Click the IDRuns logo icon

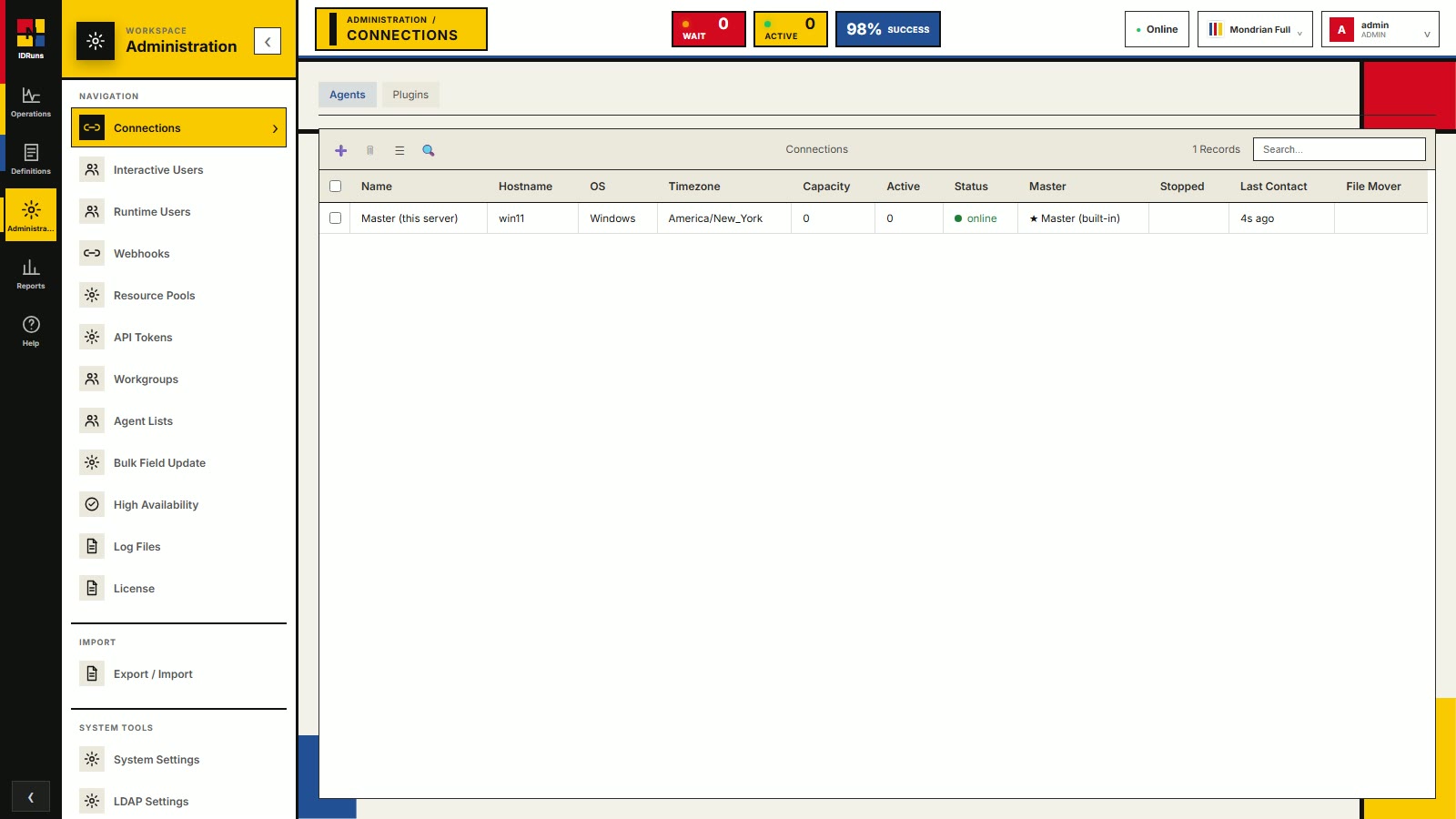pos(31,34)
